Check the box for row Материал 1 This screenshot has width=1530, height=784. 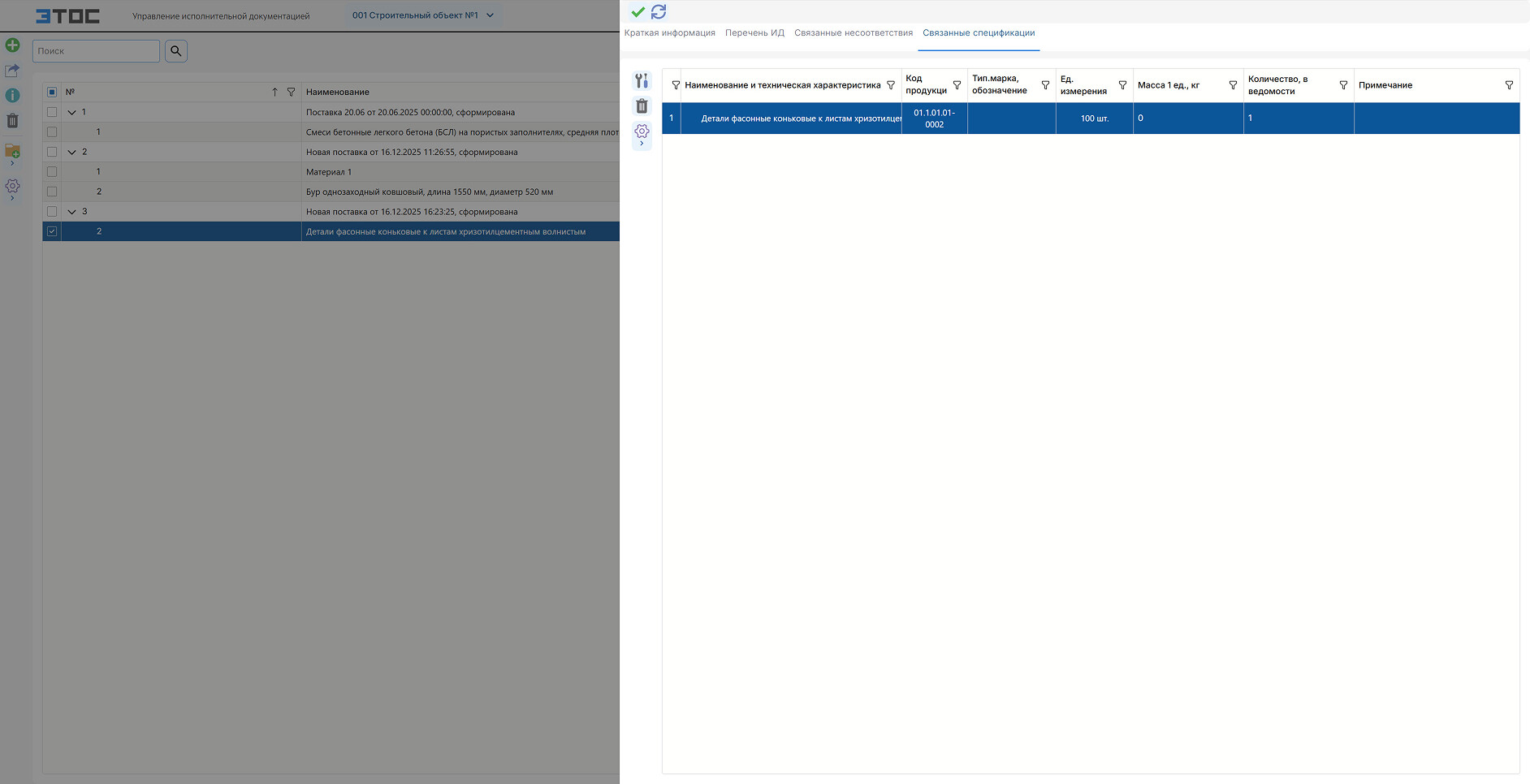(52, 172)
